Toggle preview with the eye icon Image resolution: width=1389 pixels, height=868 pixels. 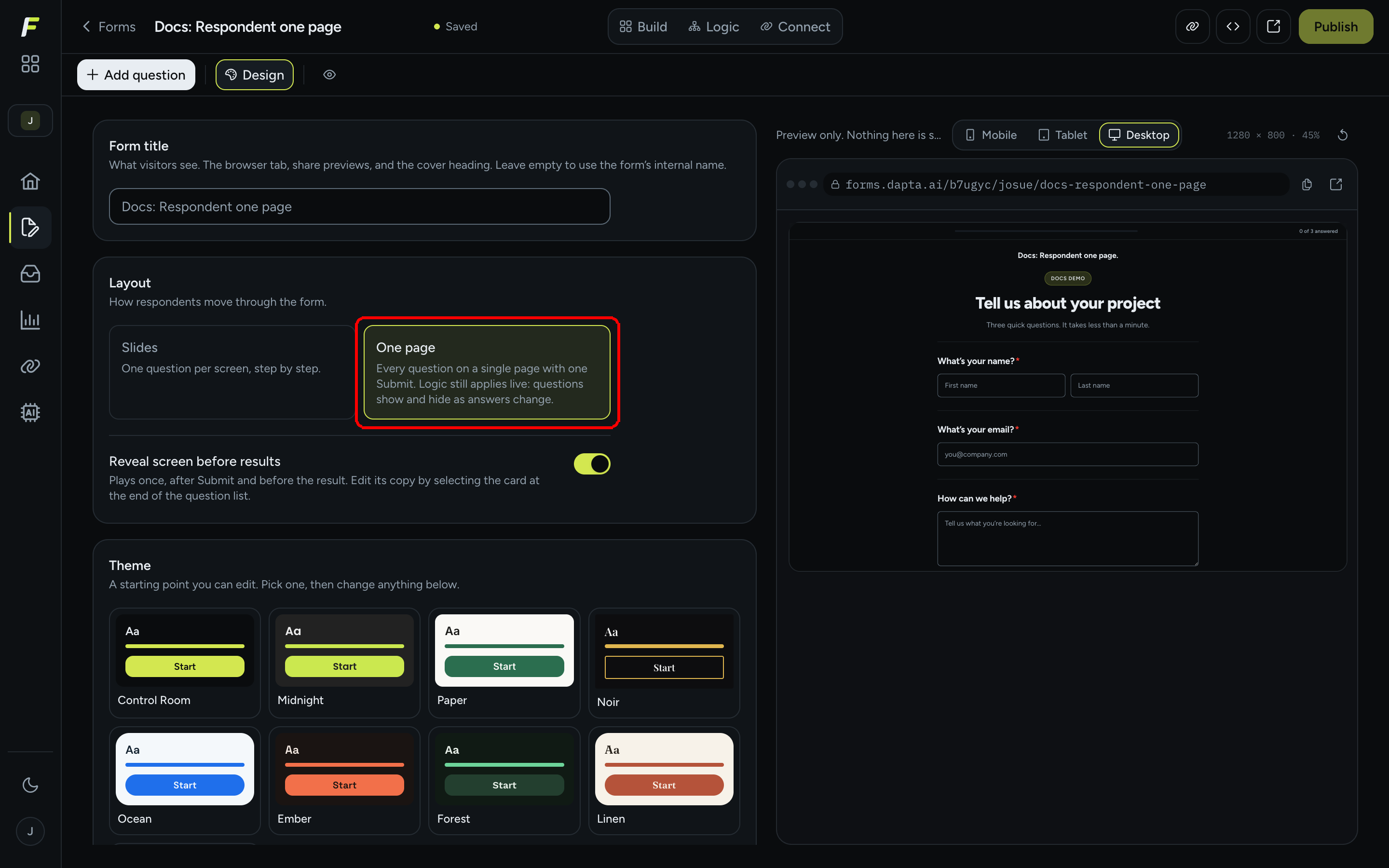329,75
